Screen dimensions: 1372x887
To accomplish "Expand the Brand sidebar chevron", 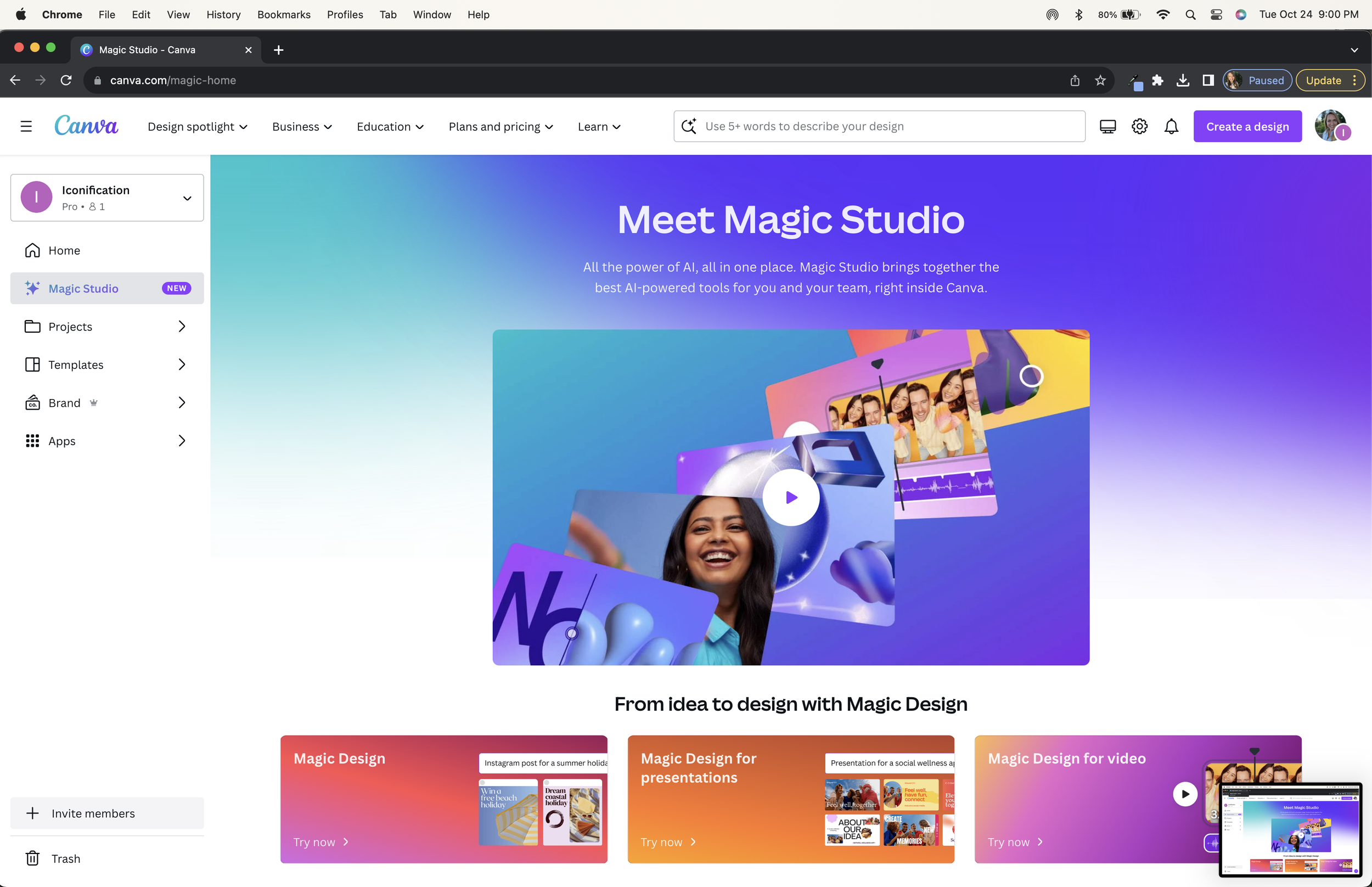I will (182, 402).
